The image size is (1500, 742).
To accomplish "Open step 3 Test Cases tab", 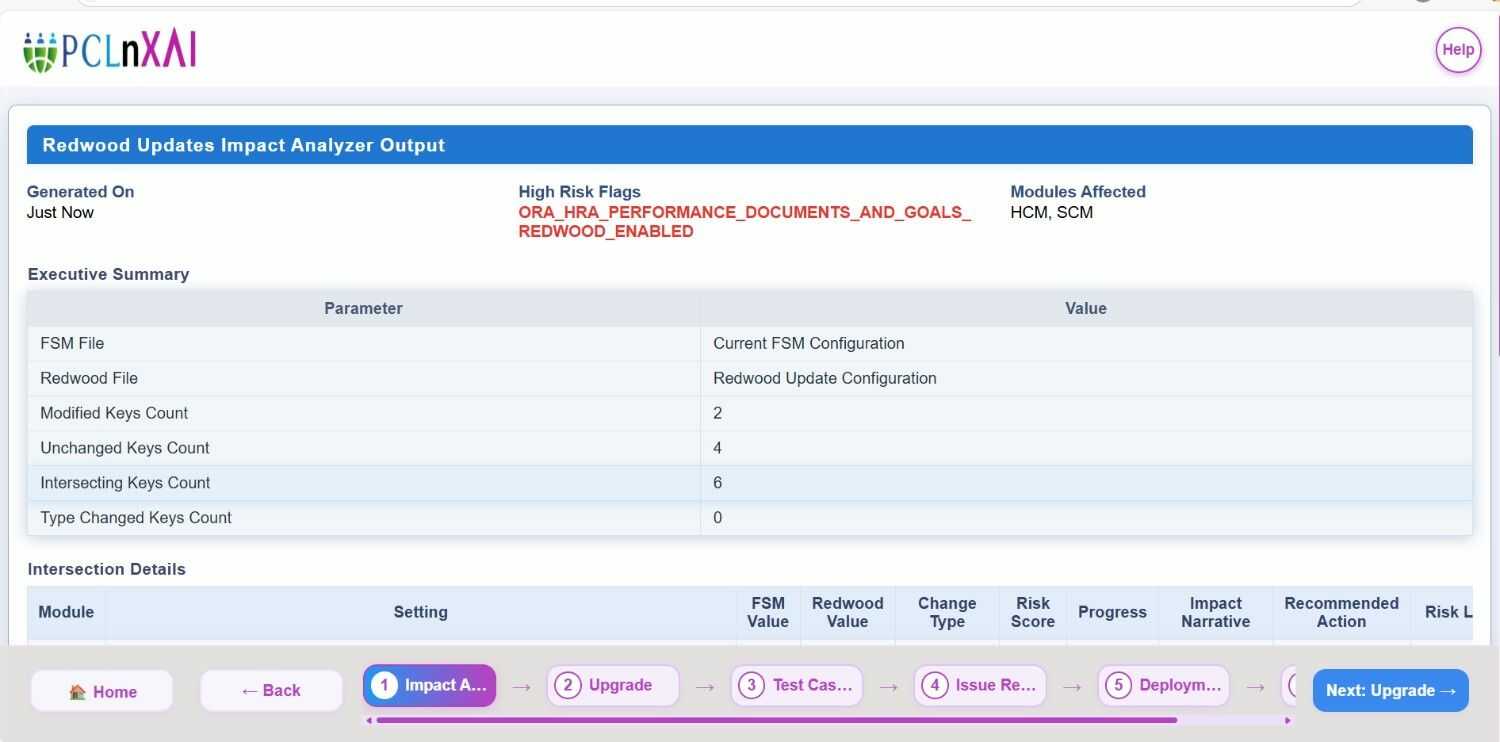I will tap(796, 686).
